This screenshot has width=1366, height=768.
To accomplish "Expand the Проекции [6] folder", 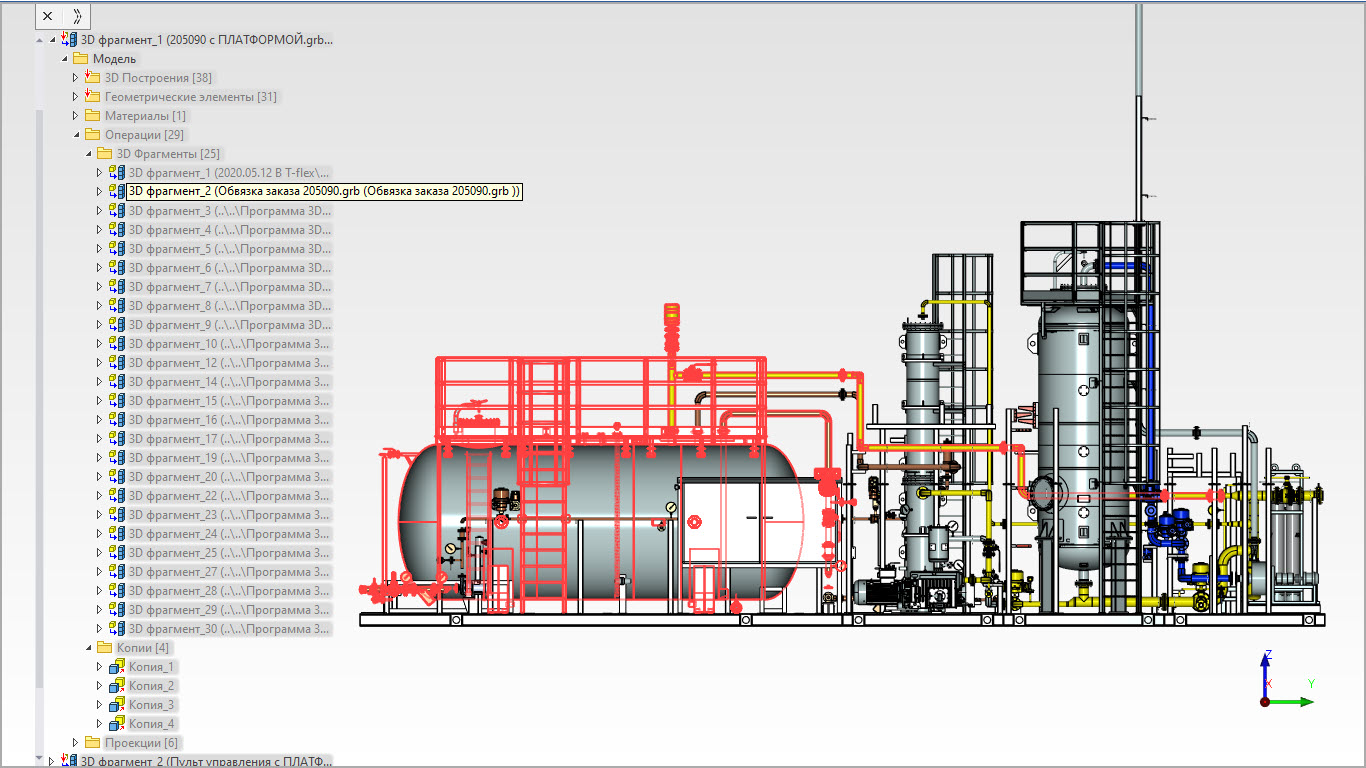I will coord(75,743).
